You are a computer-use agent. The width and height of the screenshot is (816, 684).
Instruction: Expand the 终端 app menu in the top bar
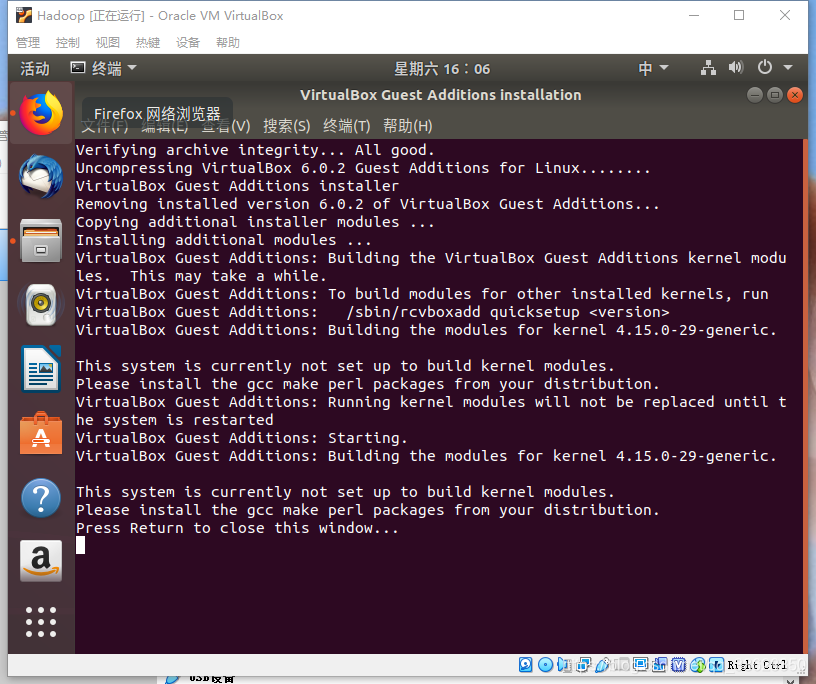(x=104, y=68)
